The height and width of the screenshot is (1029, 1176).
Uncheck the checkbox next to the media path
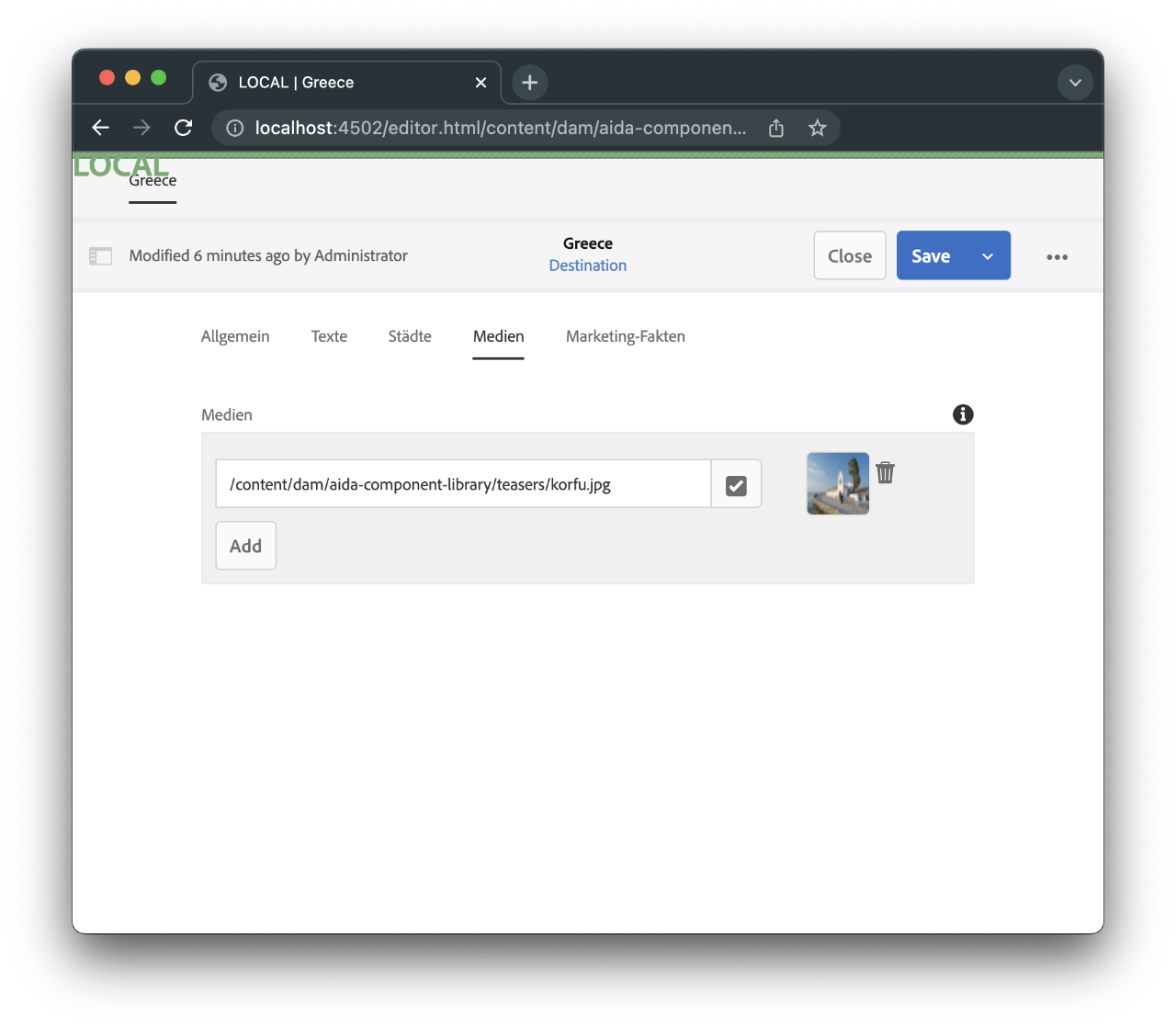(x=735, y=483)
